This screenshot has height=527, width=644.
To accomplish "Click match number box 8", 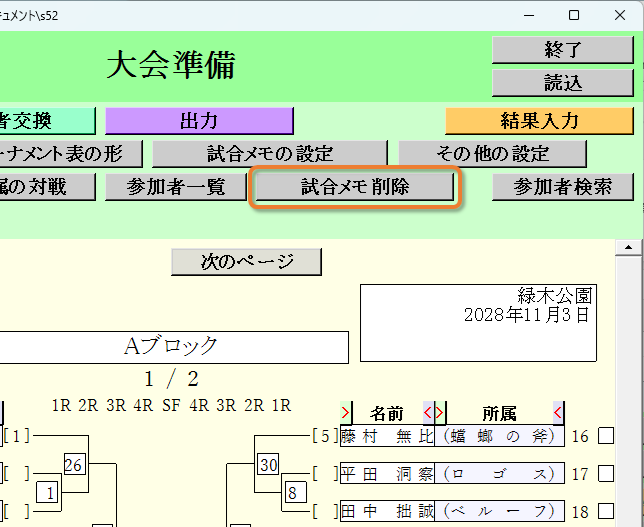I will pyautogui.click(x=296, y=492).
